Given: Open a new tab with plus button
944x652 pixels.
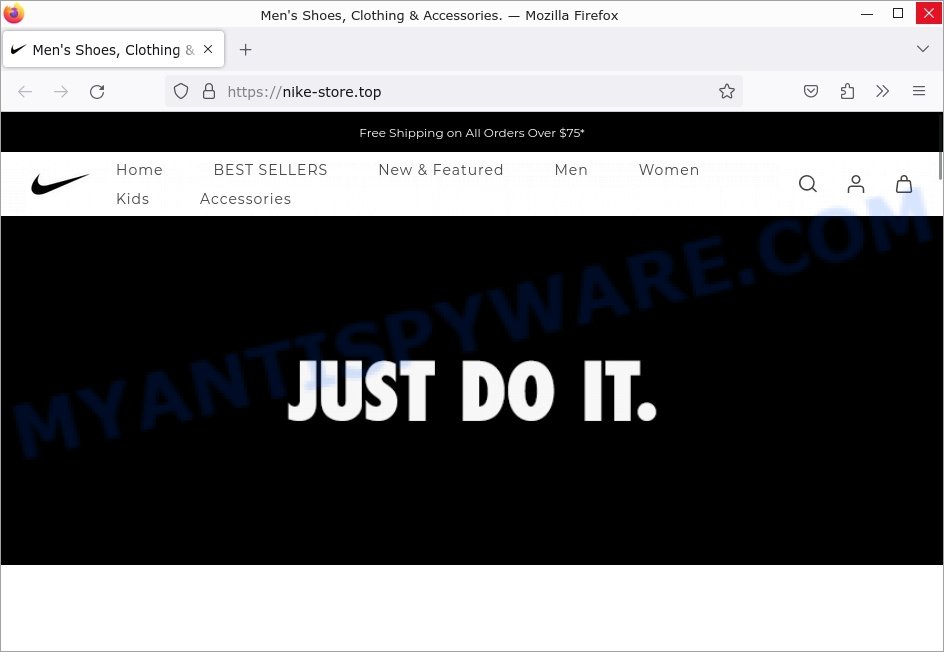Looking at the screenshot, I should tap(245, 49).
